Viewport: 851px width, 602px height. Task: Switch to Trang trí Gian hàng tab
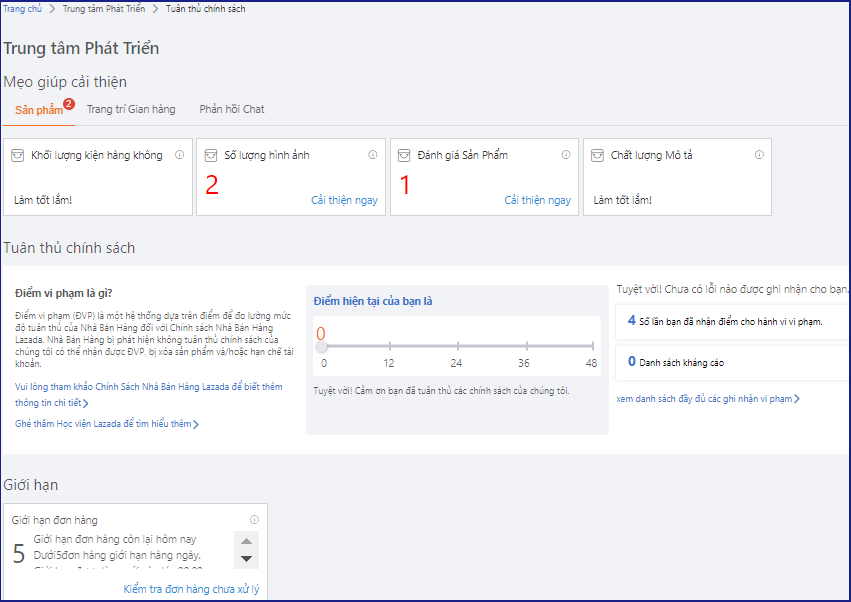(x=131, y=109)
